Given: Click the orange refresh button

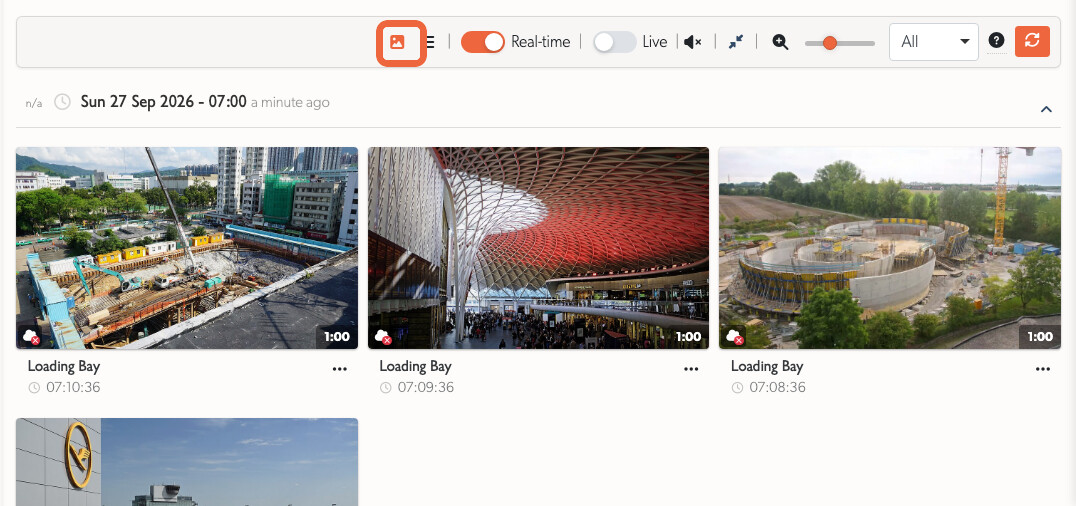Looking at the screenshot, I should coord(1032,41).
